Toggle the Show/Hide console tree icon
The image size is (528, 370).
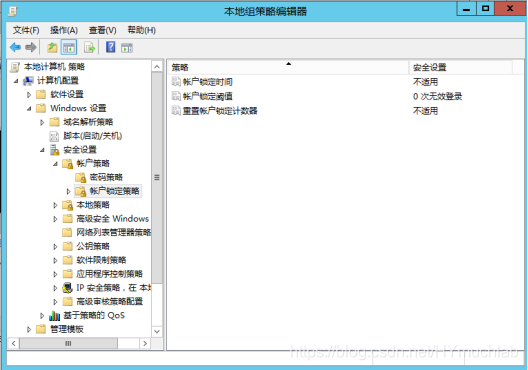tap(69, 47)
